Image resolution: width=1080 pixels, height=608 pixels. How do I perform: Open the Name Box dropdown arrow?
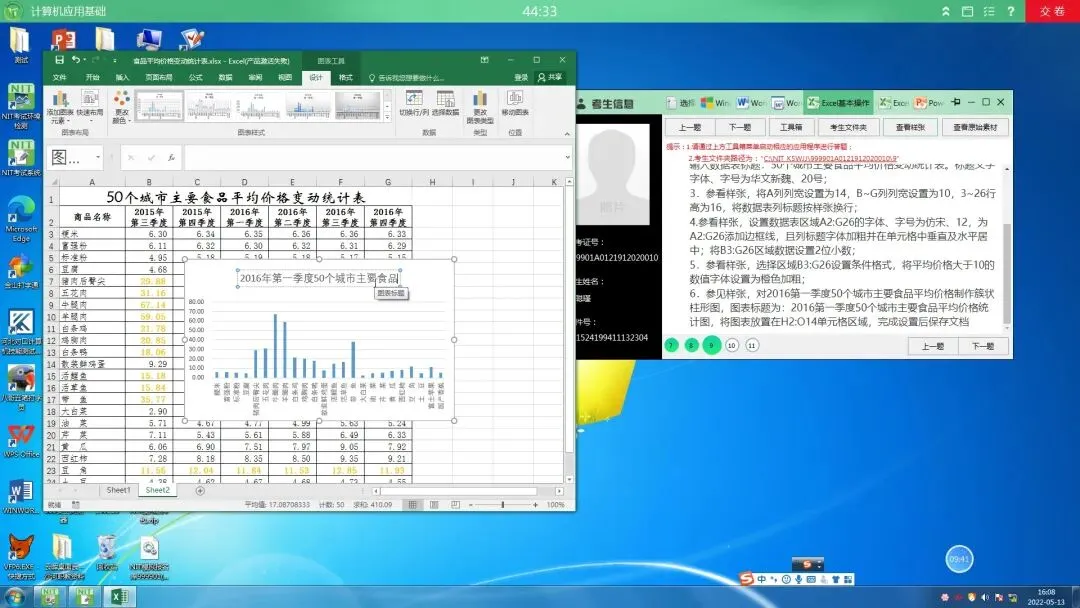98,158
